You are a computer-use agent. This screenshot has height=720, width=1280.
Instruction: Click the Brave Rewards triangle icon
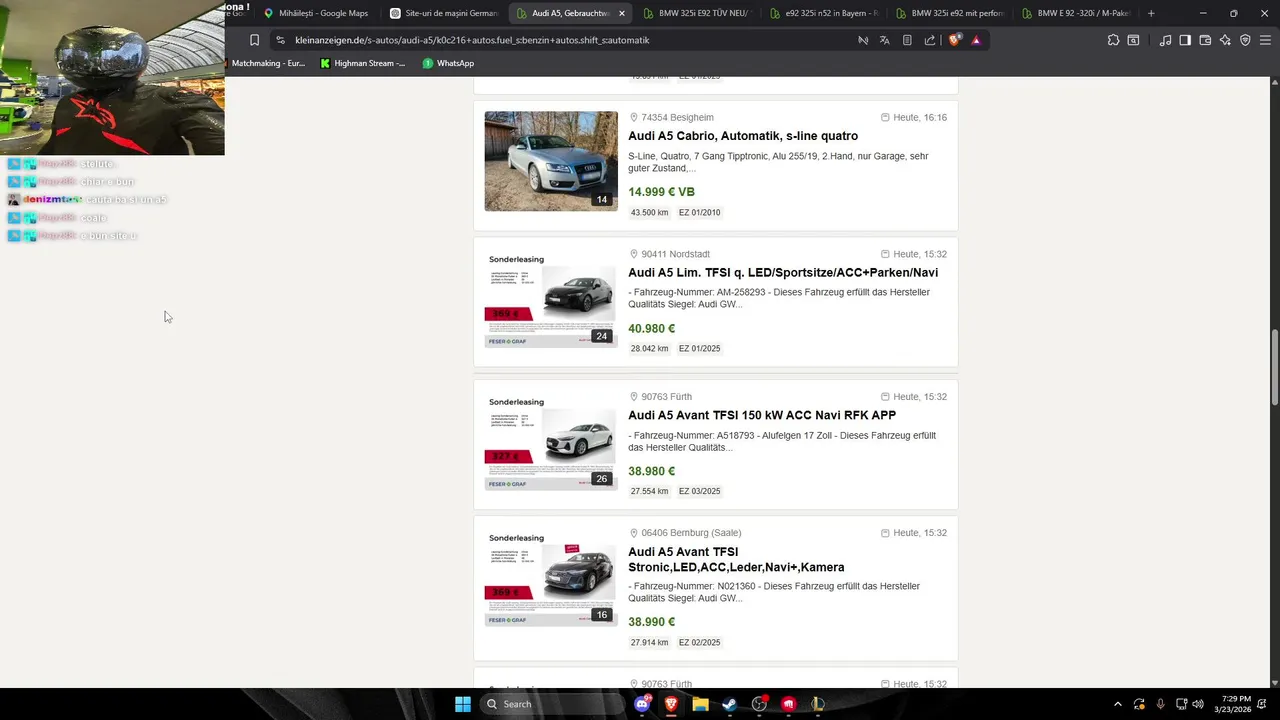click(976, 40)
